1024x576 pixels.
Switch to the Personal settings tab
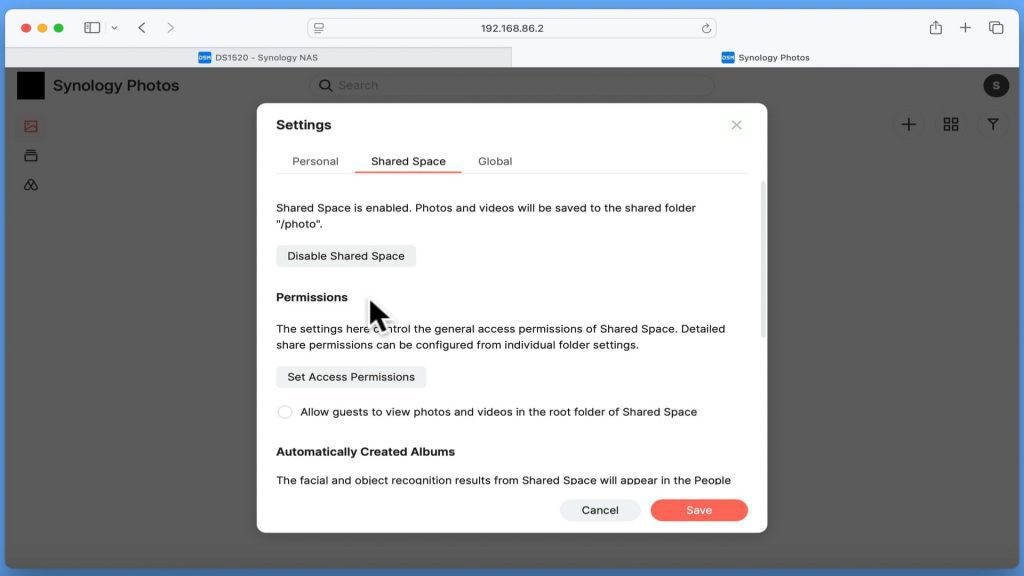point(315,161)
